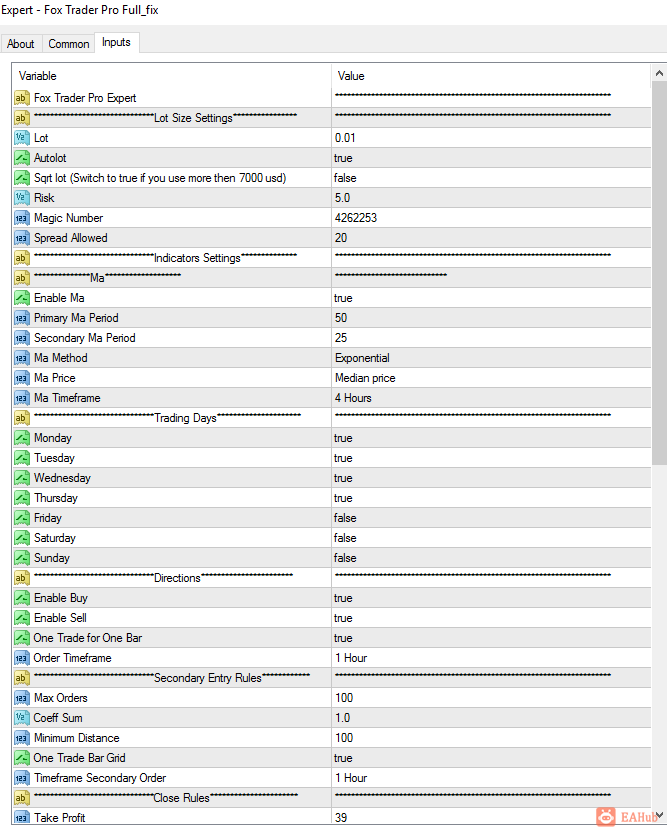This screenshot has width=667, height=832.
Task: Open the Ma Timeframe 4 Hours dropdown
Action: pyautogui.click(x=491, y=398)
